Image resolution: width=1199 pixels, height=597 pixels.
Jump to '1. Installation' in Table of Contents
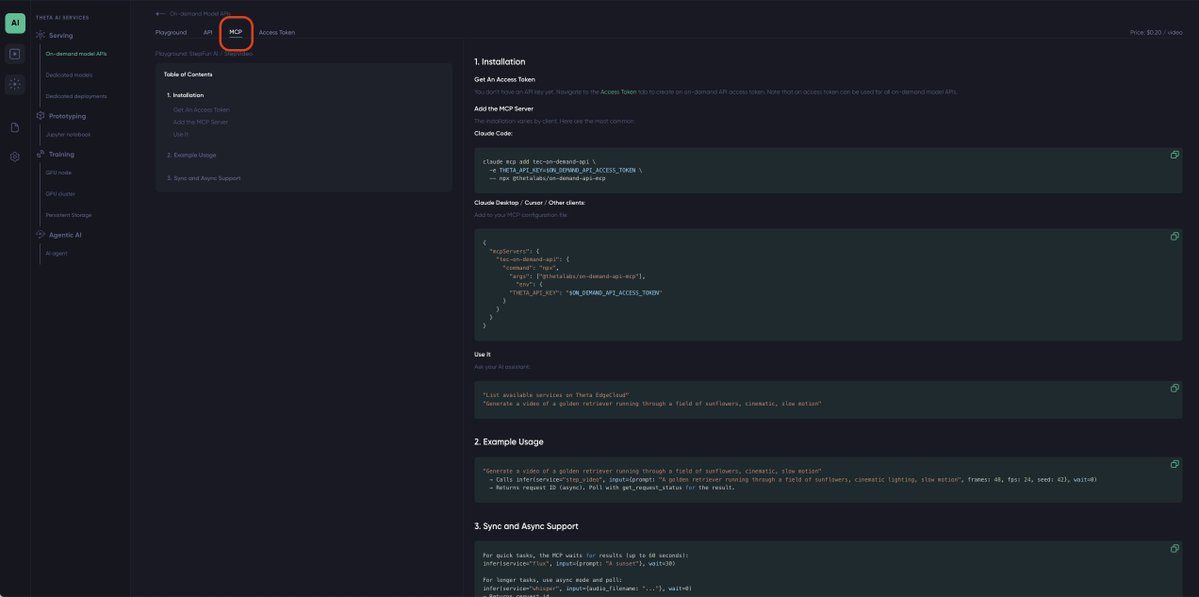(x=185, y=95)
